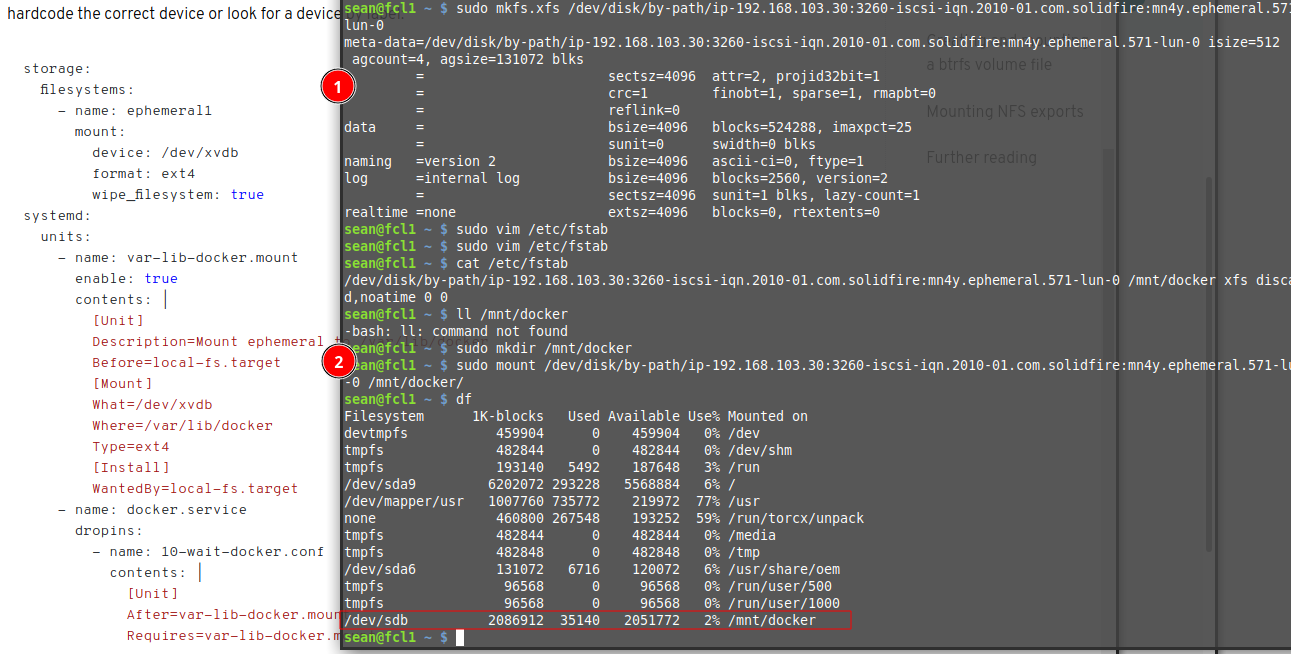The image size is (1291, 654).
Task: Click the 'units:' YAML key
Action: click(66, 237)
